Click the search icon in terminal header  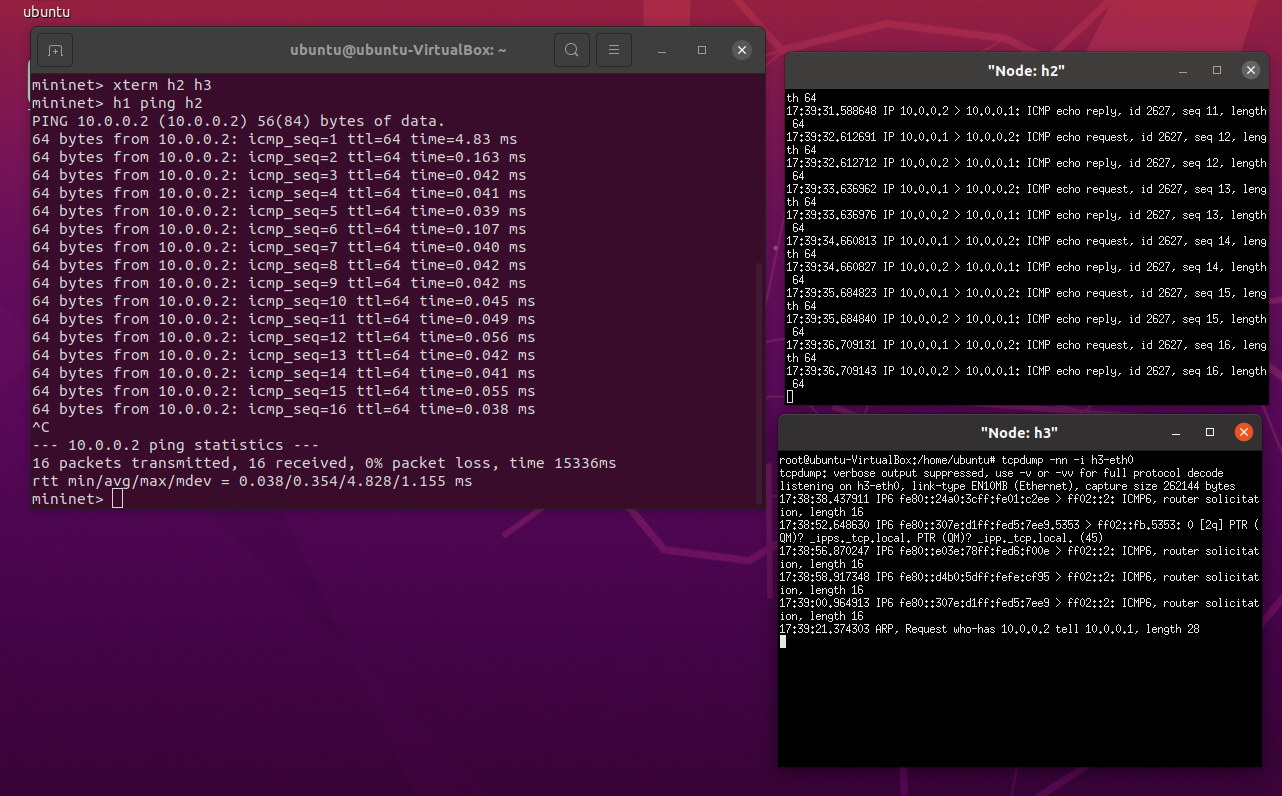click(571, 50)
